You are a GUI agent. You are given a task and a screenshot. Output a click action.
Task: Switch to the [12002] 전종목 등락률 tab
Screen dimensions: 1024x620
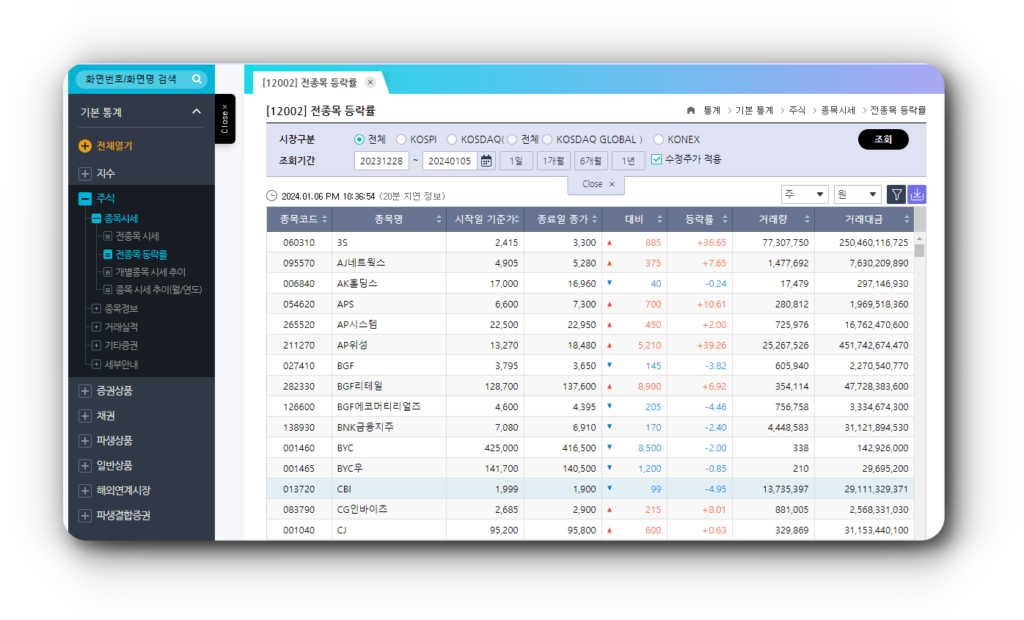pos(310,82)
